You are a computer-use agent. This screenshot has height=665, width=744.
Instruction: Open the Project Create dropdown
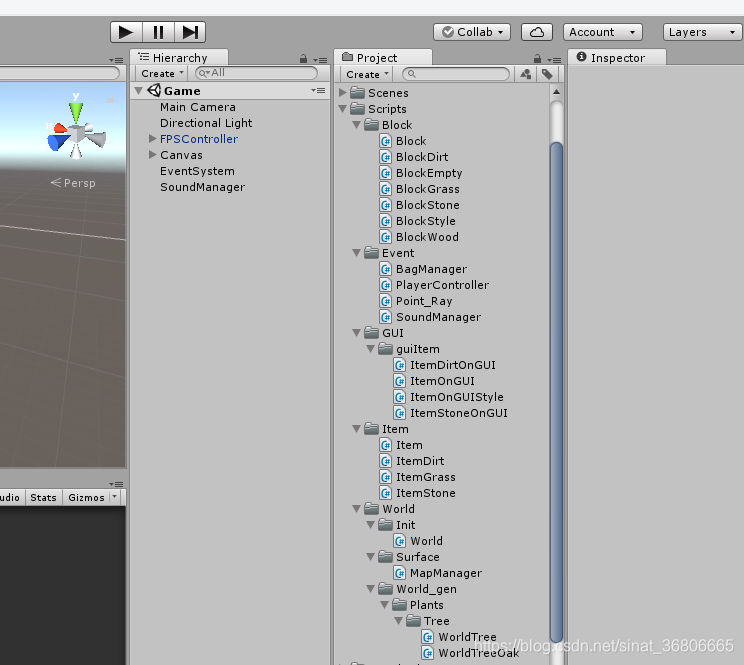pyautogui.click(x=366, y=74)
